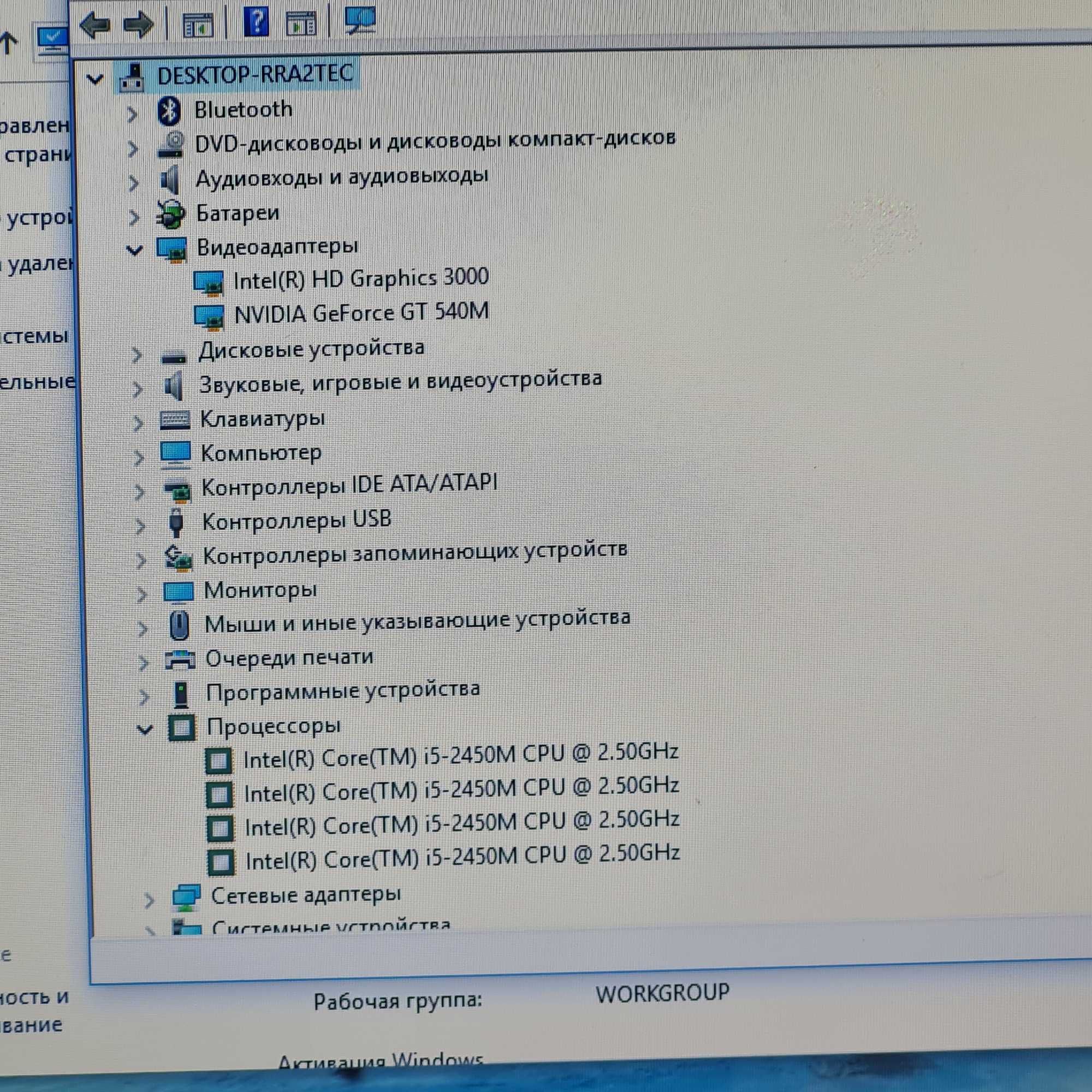The image size is (1092, 1092).
Task: Click the Компьютер category icon
Action: pyautogui.click(x=175, y=454)
